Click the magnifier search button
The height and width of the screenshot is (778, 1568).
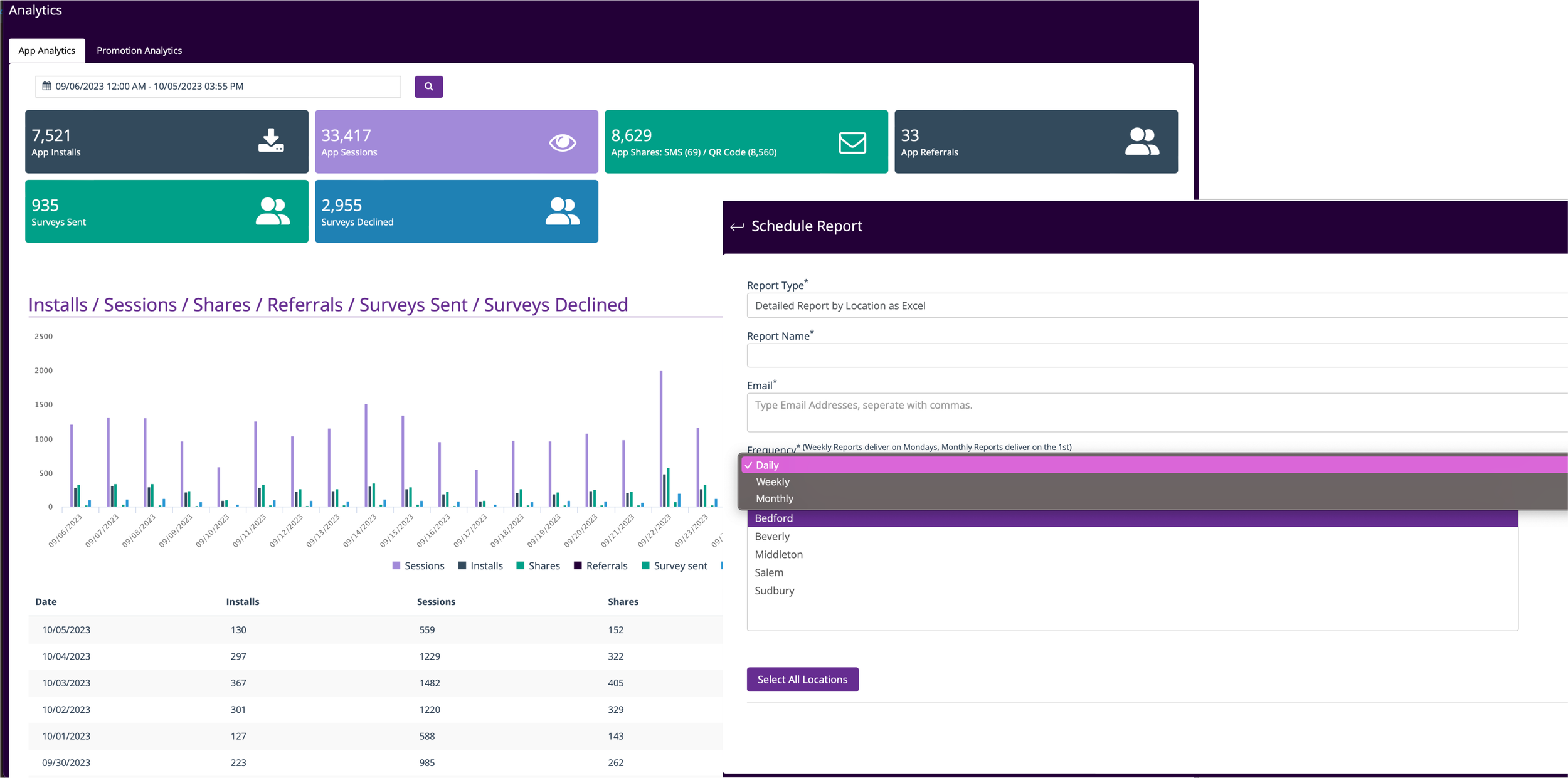428,87
